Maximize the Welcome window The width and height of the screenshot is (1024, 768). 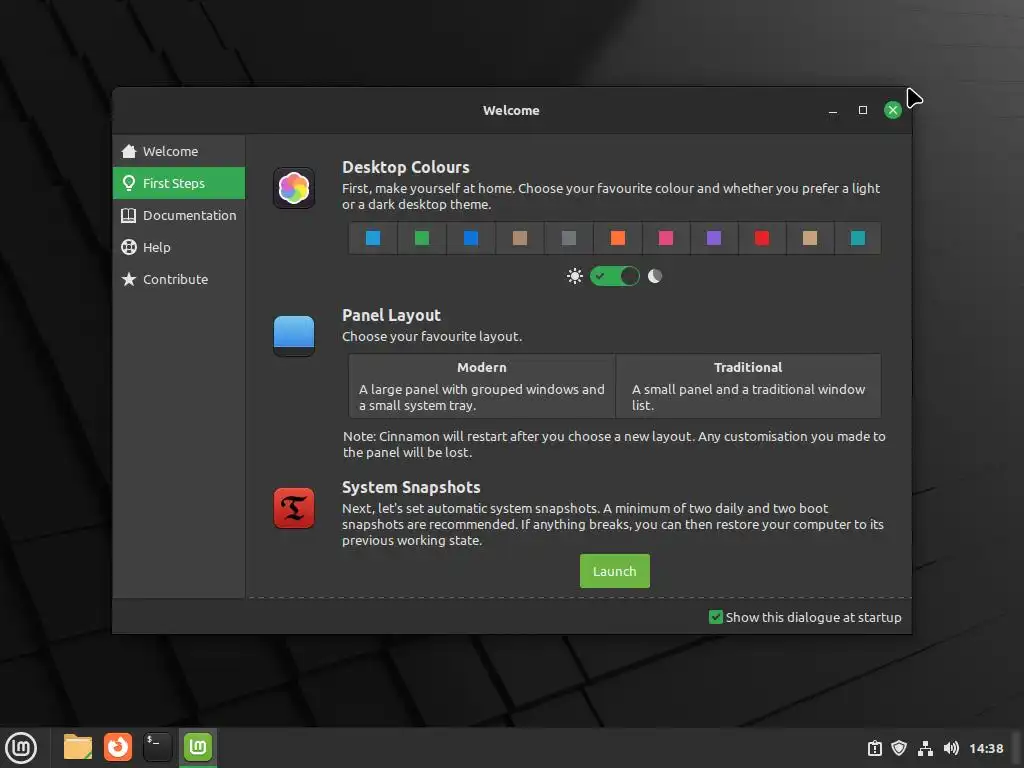pyautogui.click(x=863, y=110)
